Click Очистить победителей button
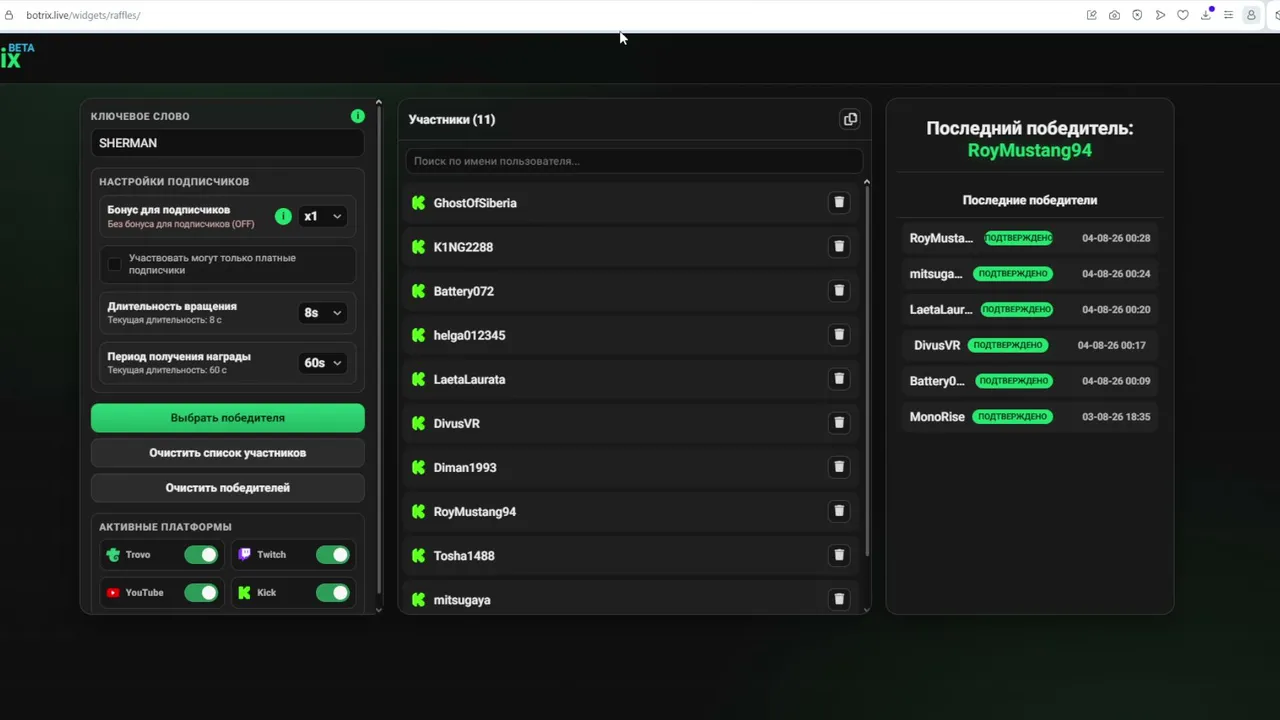1280x720 pixels. tap(228, 488)
